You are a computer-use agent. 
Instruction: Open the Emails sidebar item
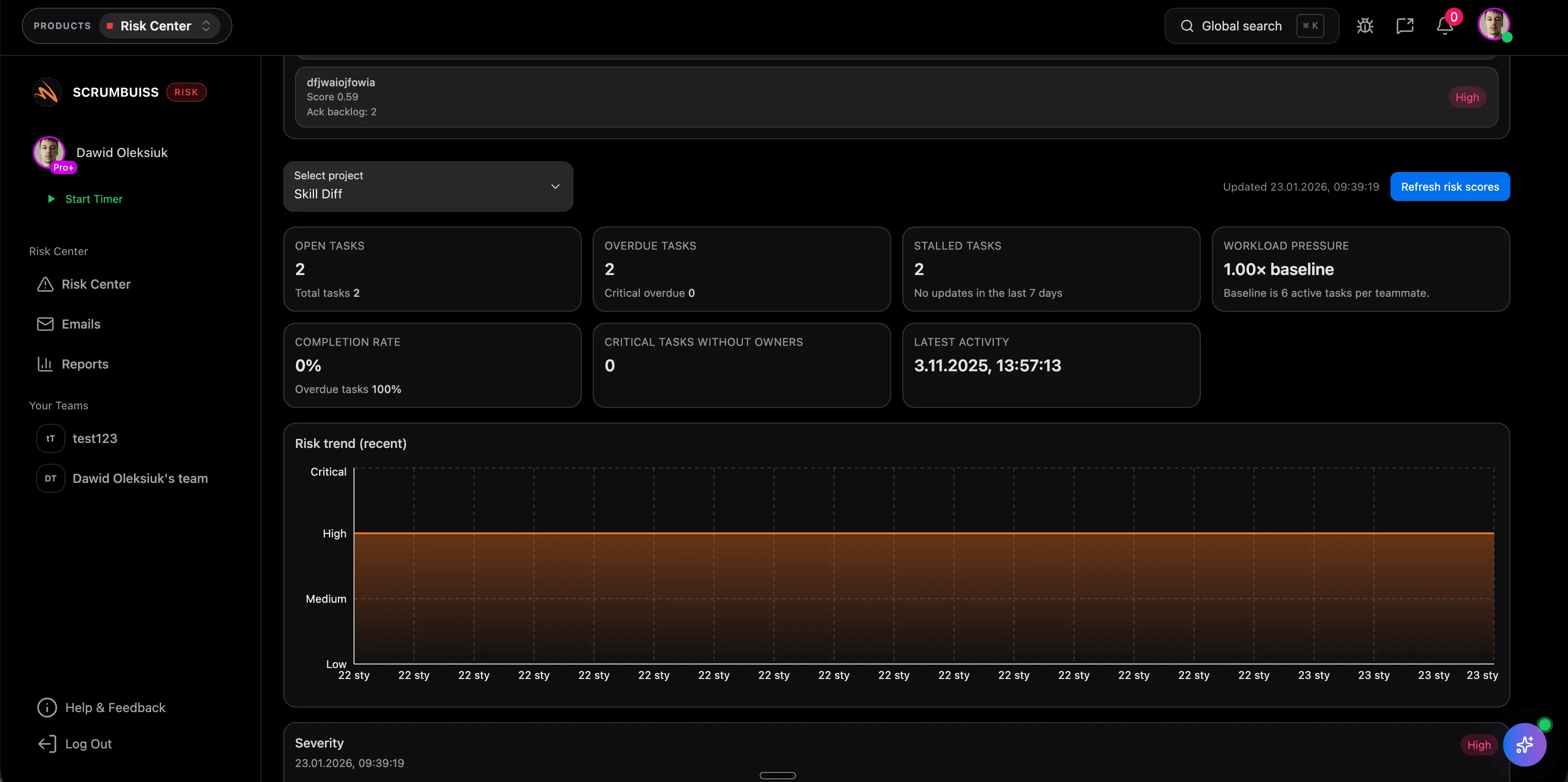click(80, 324)
